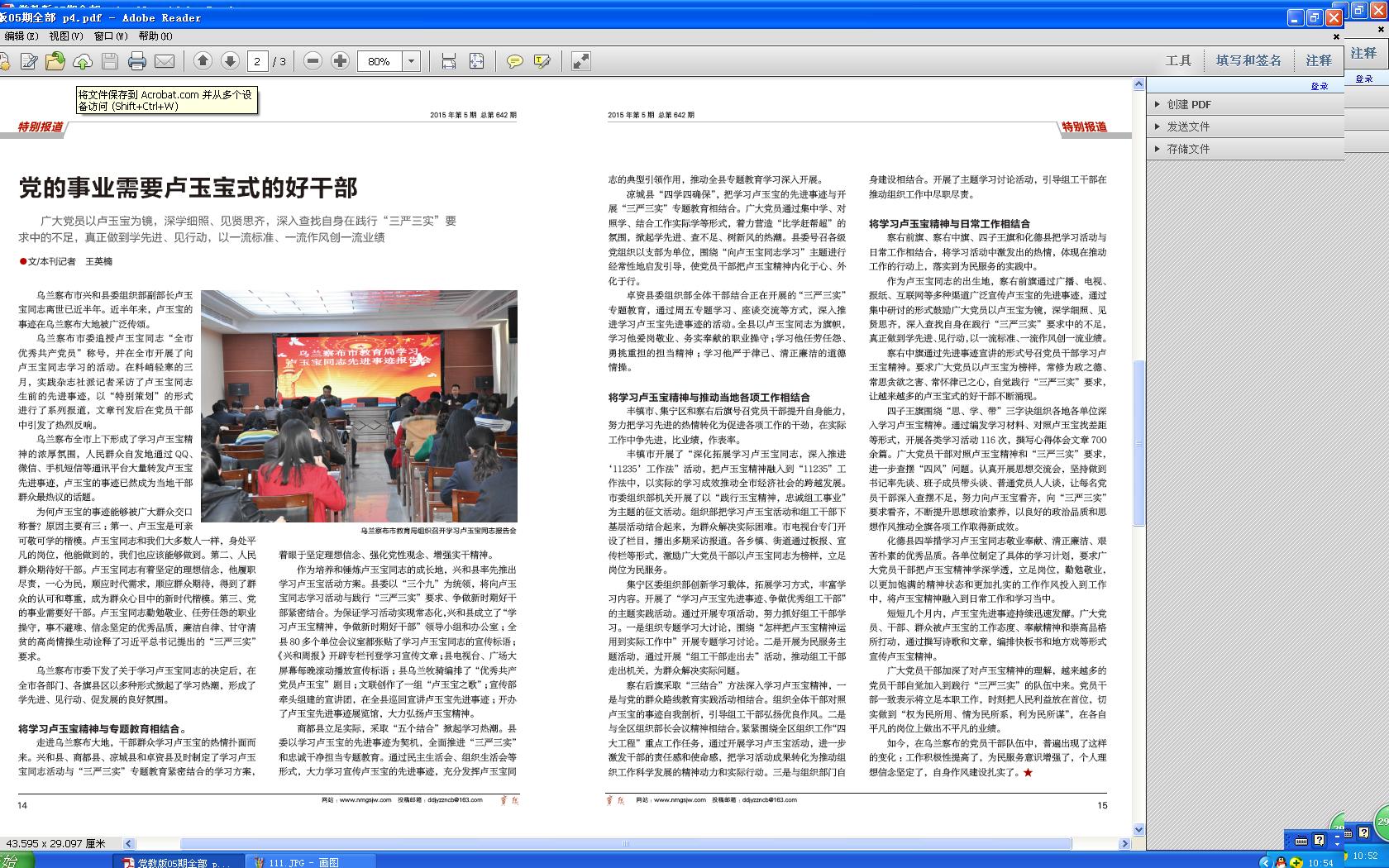Add a sticky note comment

(x=514, y=61)
